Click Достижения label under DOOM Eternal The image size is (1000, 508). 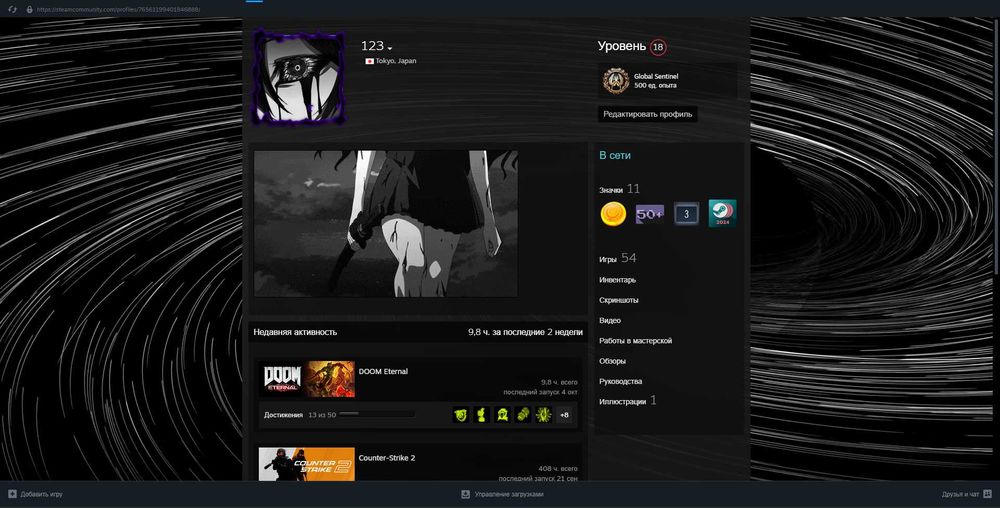click(283, 415)
